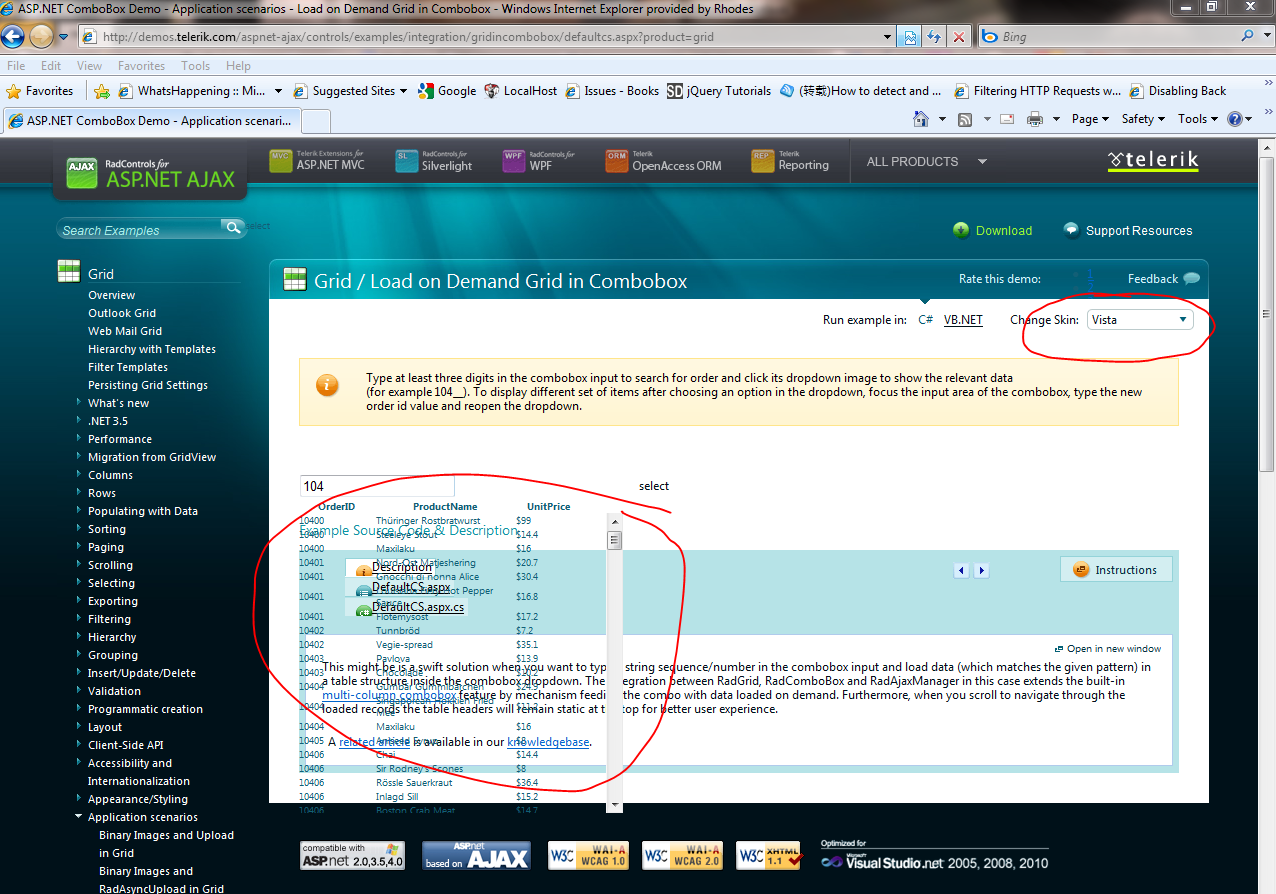1276x894 pixels.
Task: Switch example to VB.NET
Action: (x=963, y=320)
